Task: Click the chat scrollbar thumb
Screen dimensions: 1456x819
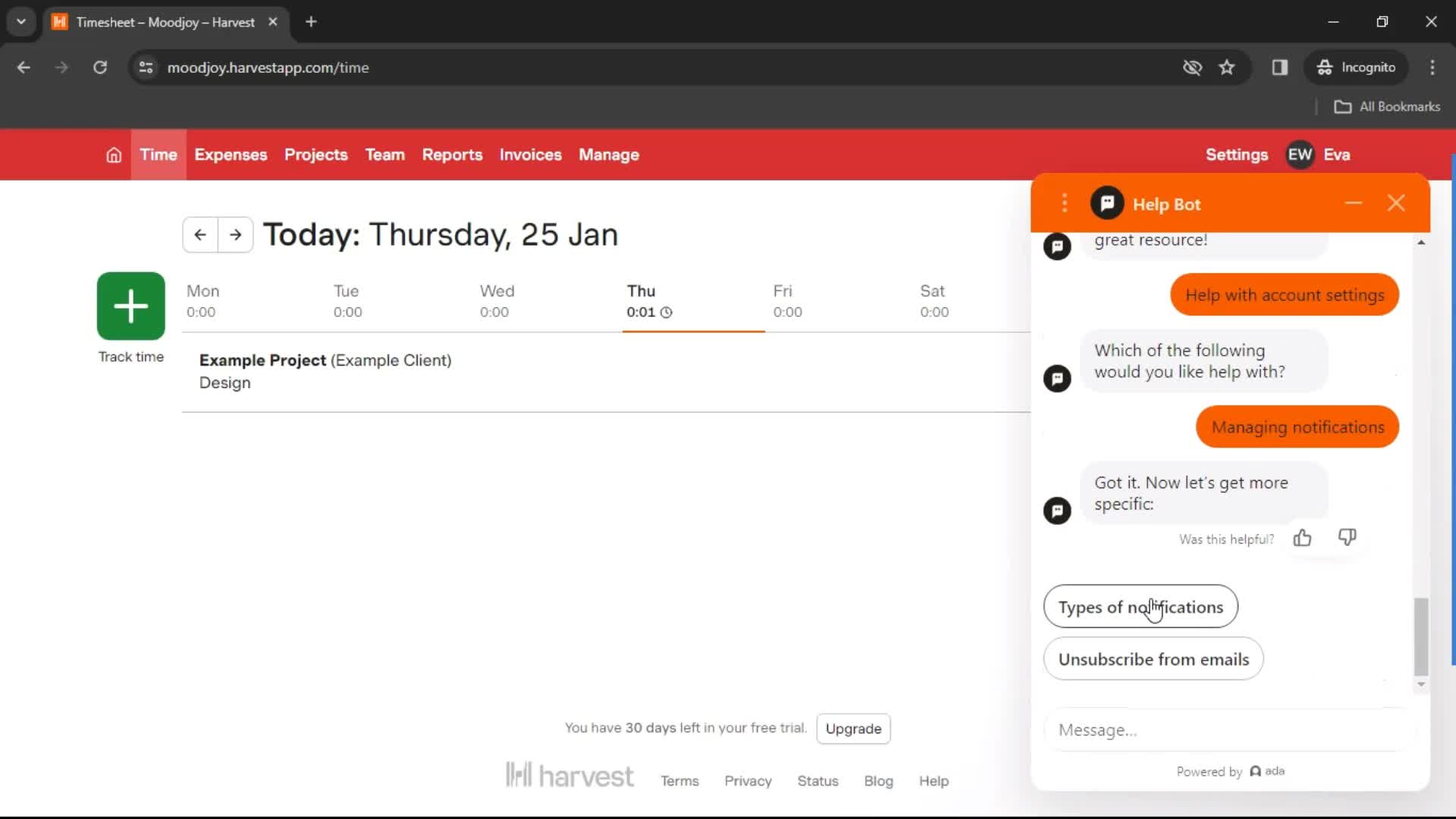Action: click(x=1421, y=636)
